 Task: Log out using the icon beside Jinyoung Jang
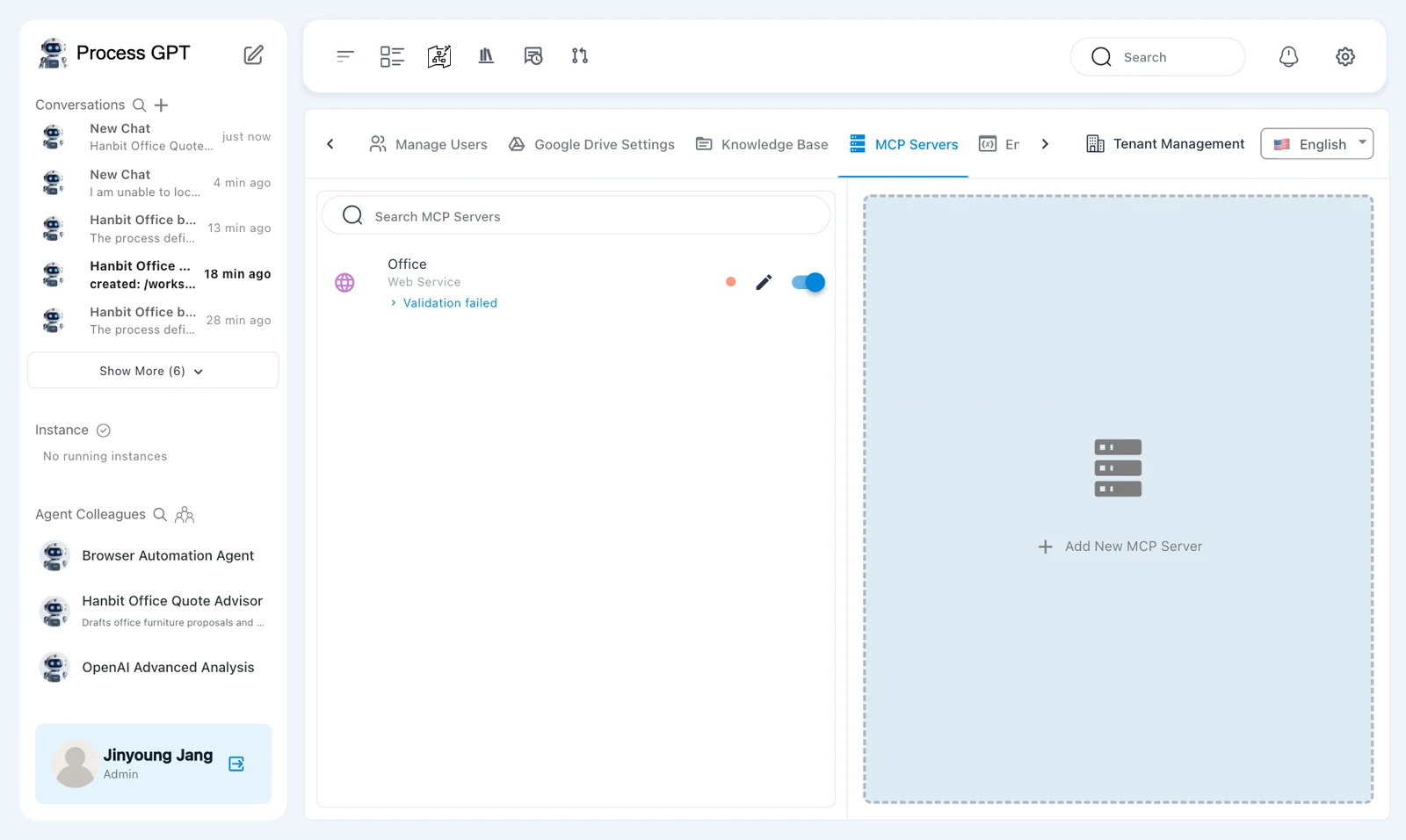[x=236, y=764]
